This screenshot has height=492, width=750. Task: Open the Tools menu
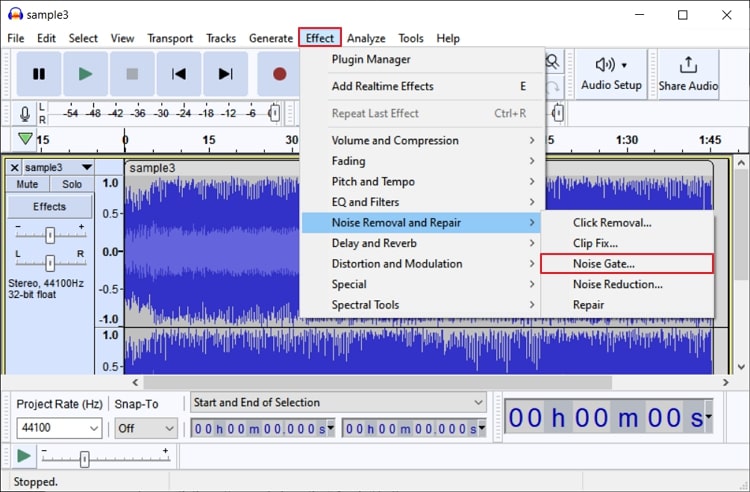tap(411, 38)
